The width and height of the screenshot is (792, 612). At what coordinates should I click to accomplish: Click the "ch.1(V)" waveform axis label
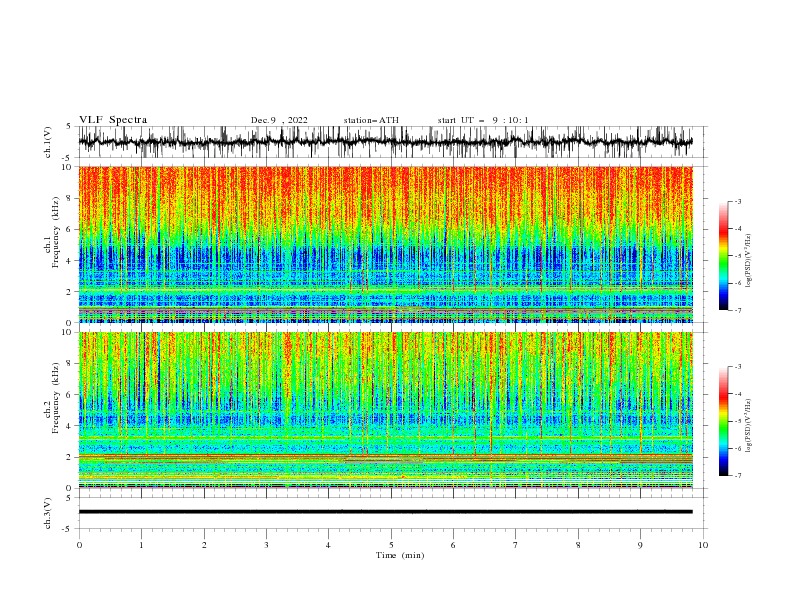coord(48,142)
